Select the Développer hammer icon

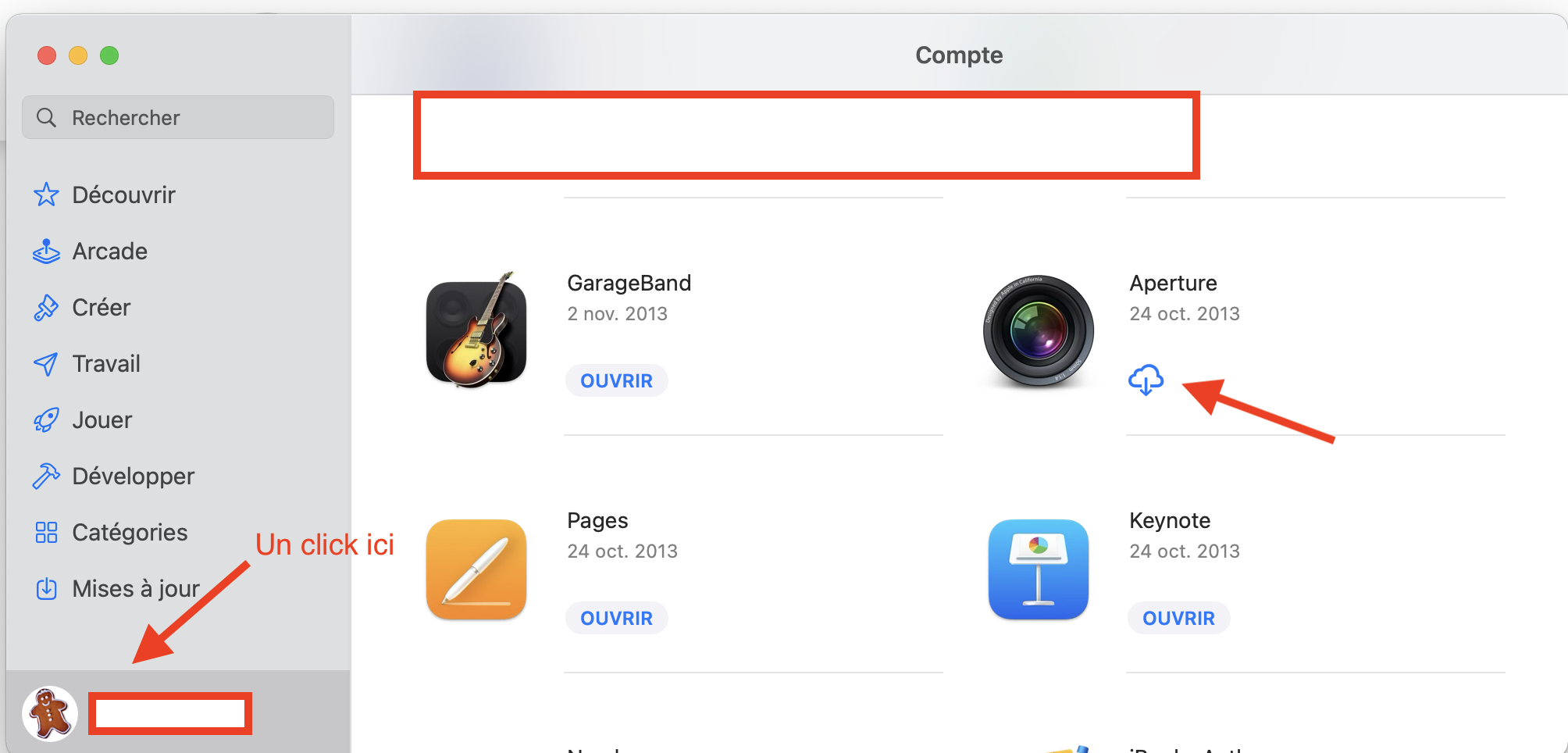46,476
